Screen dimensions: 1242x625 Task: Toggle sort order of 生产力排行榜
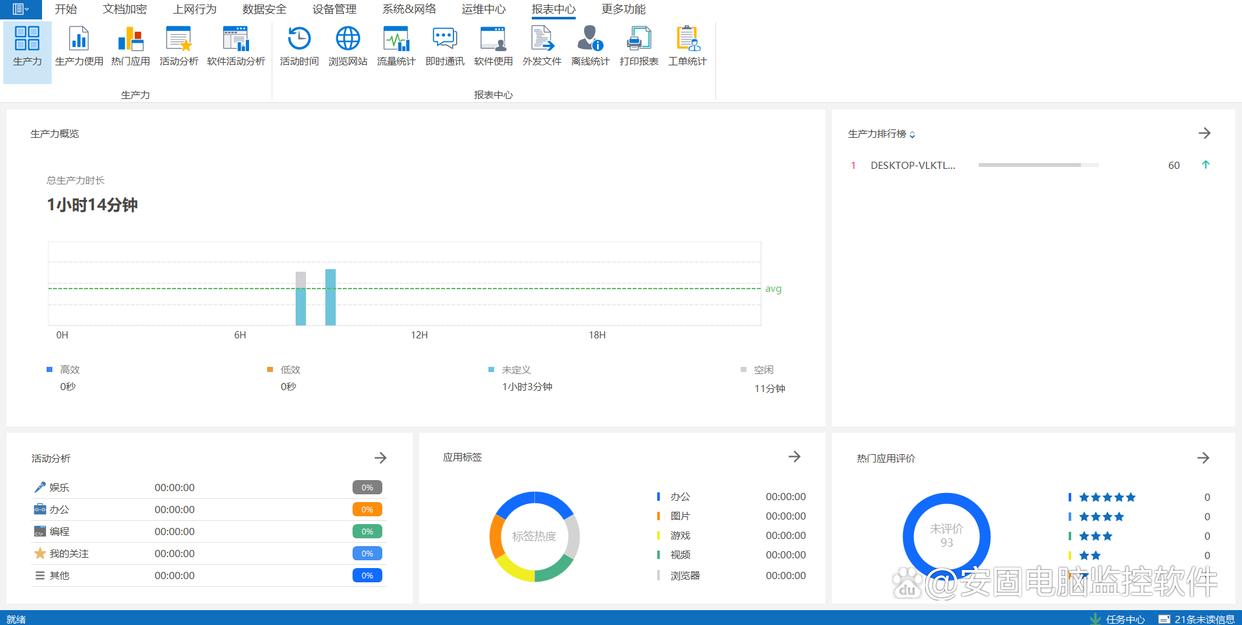pos(912,135)
